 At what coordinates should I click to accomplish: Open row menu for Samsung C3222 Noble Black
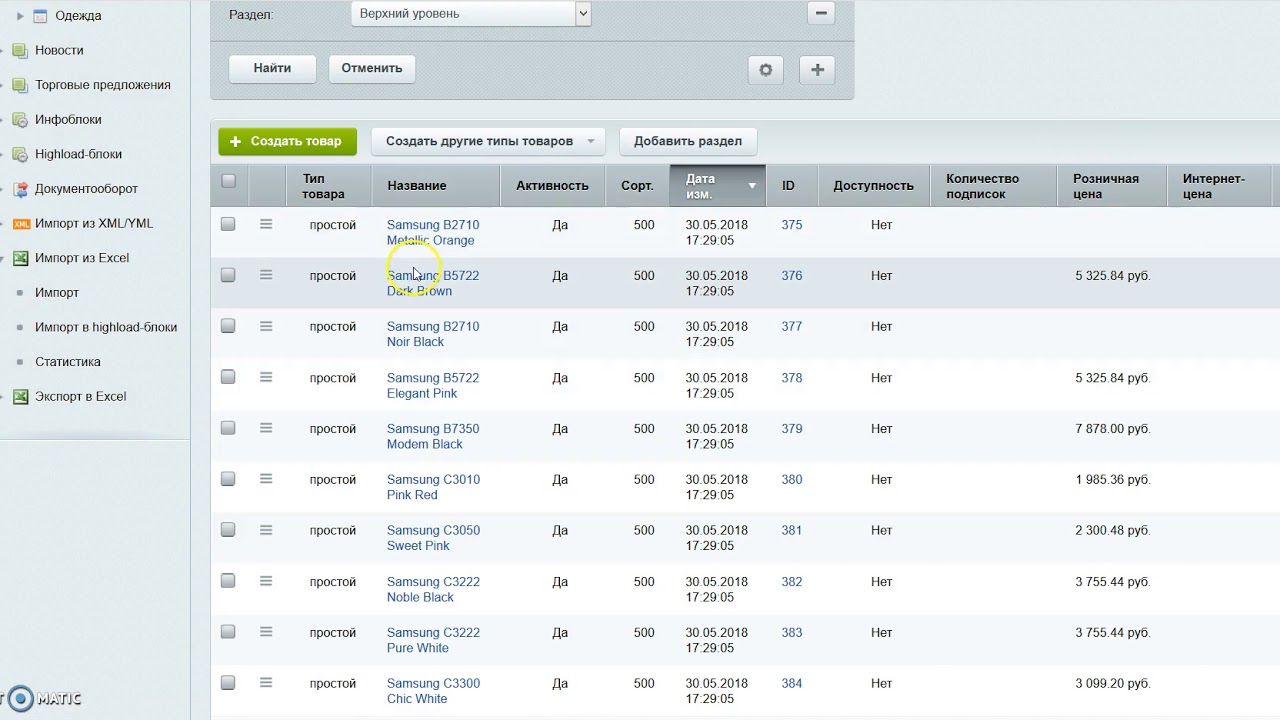click(x=266, y=581)
